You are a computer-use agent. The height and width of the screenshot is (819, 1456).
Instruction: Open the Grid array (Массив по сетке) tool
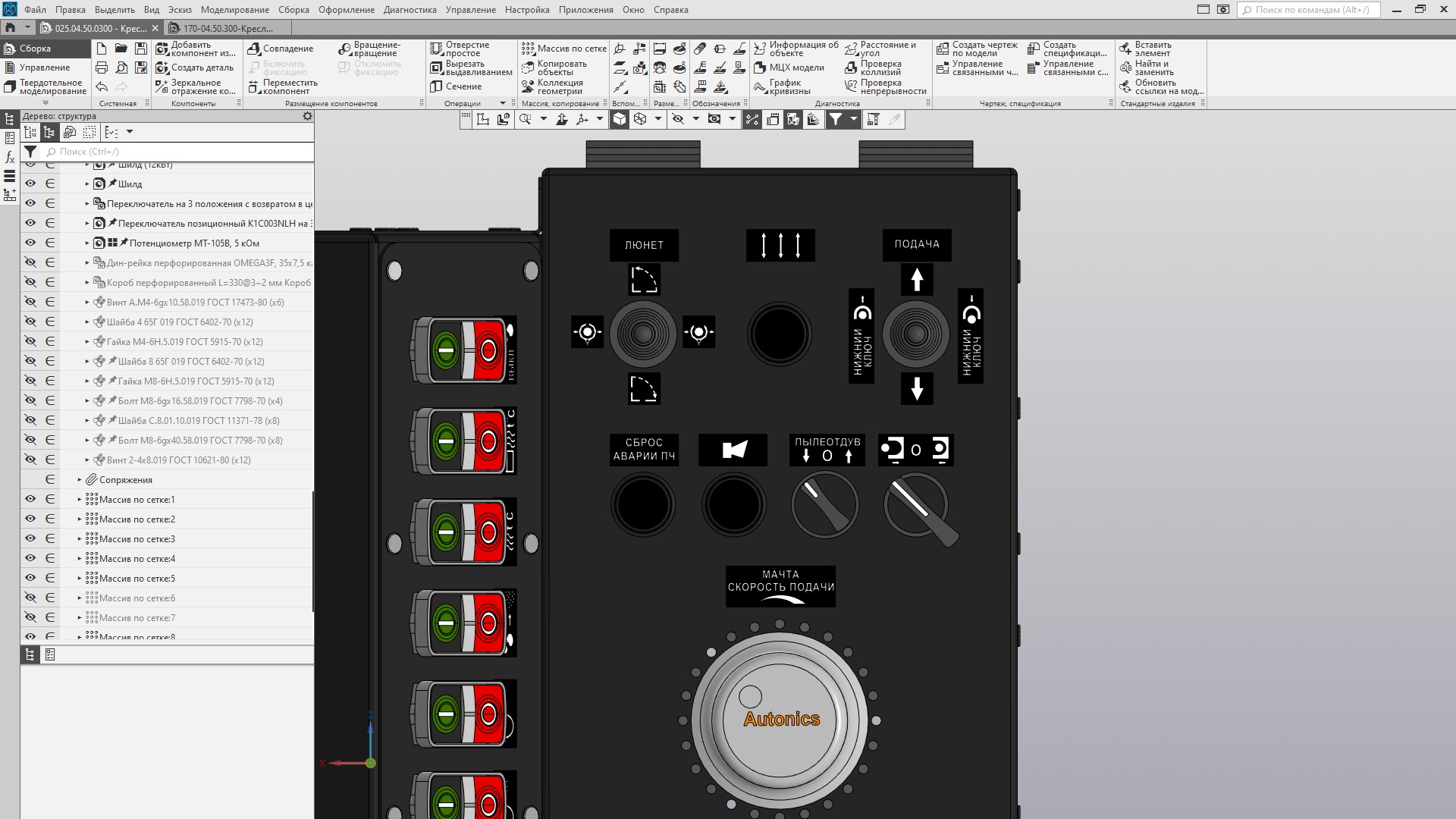coord(528,49)
